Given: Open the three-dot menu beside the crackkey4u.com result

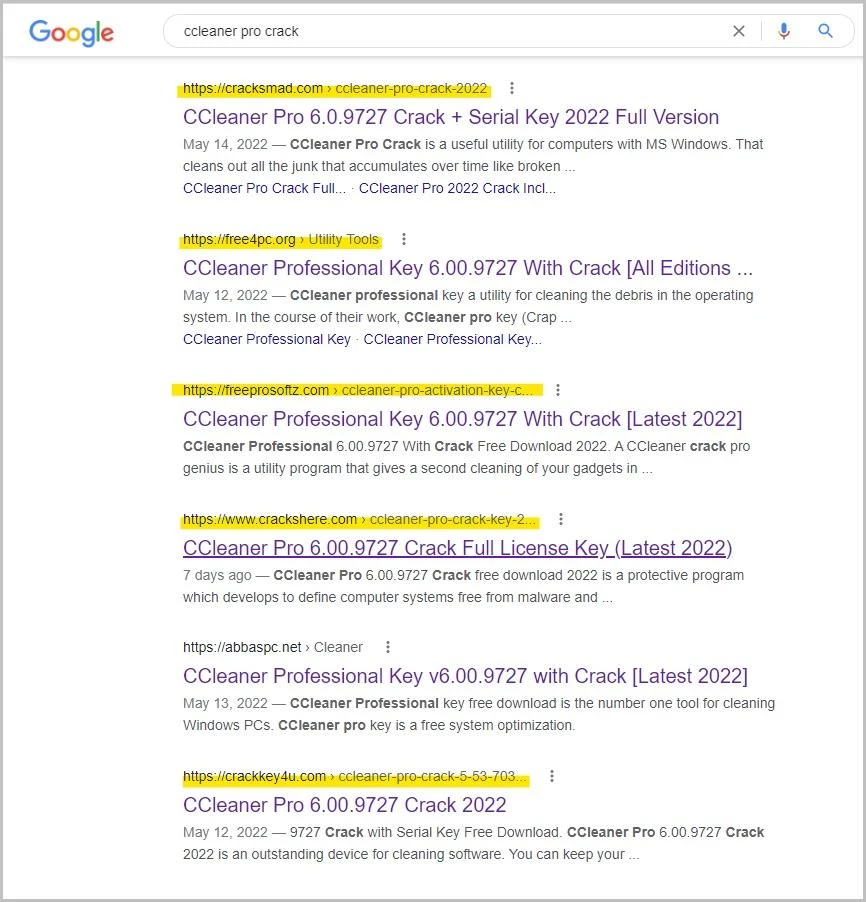Looking at the screenshot, I should 551,776.
